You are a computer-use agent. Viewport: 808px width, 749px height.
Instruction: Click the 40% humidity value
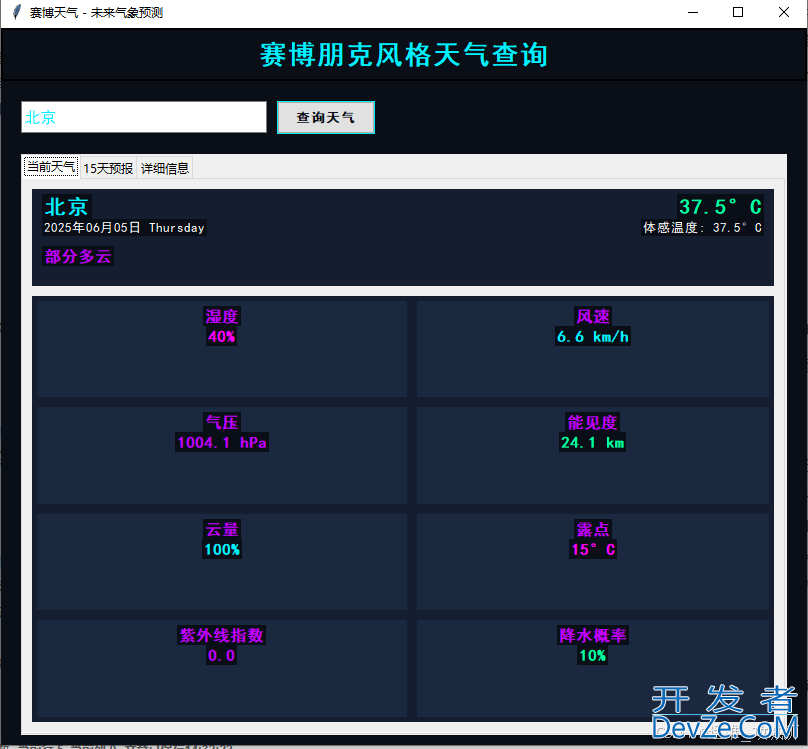click(x=222, y=336)
